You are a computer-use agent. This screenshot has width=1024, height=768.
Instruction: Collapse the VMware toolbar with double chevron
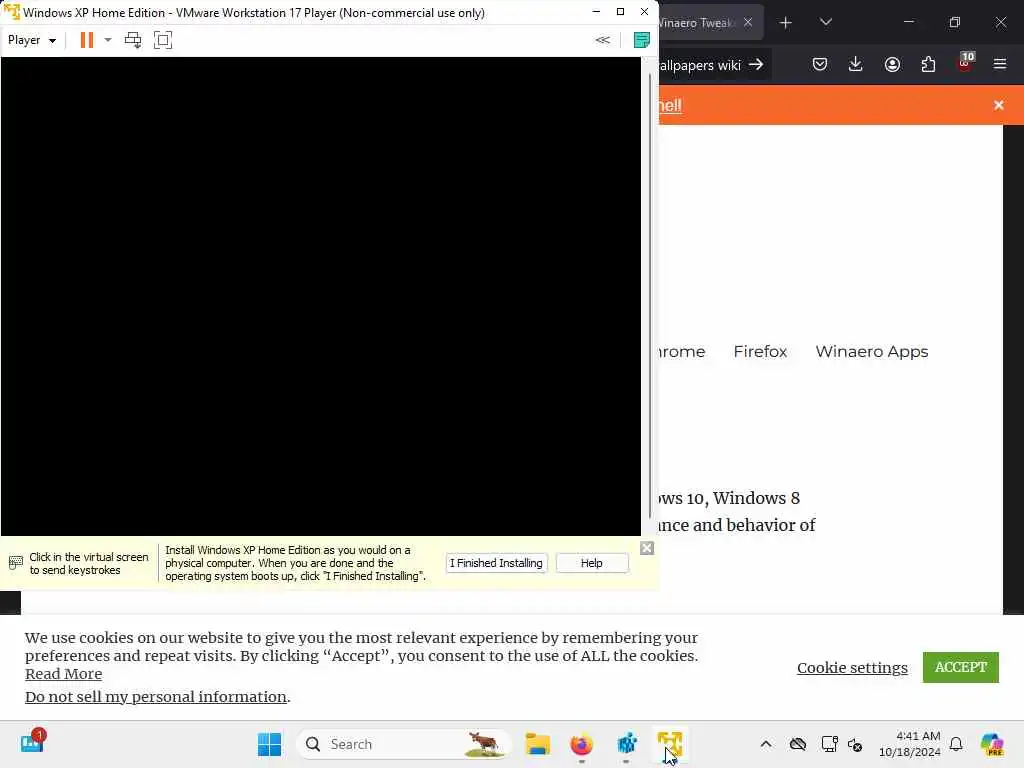pyautogui.click(x=602, y=40)
